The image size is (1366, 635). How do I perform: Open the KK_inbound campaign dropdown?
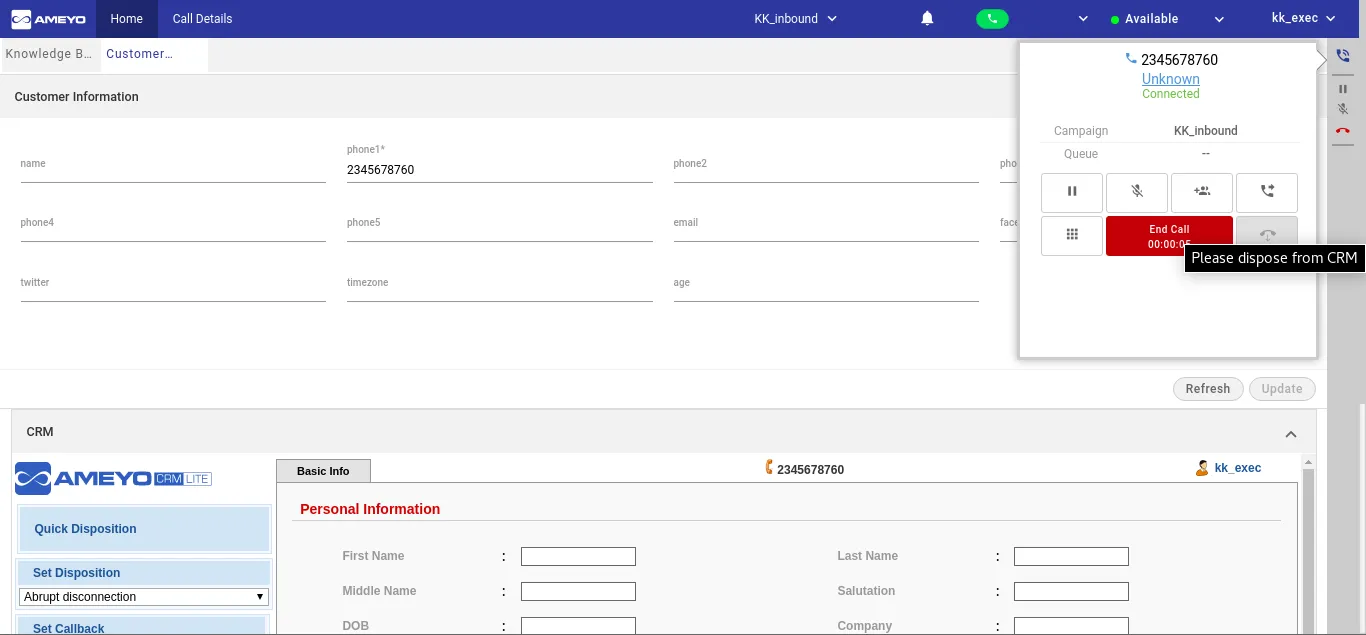pos(795,19)
